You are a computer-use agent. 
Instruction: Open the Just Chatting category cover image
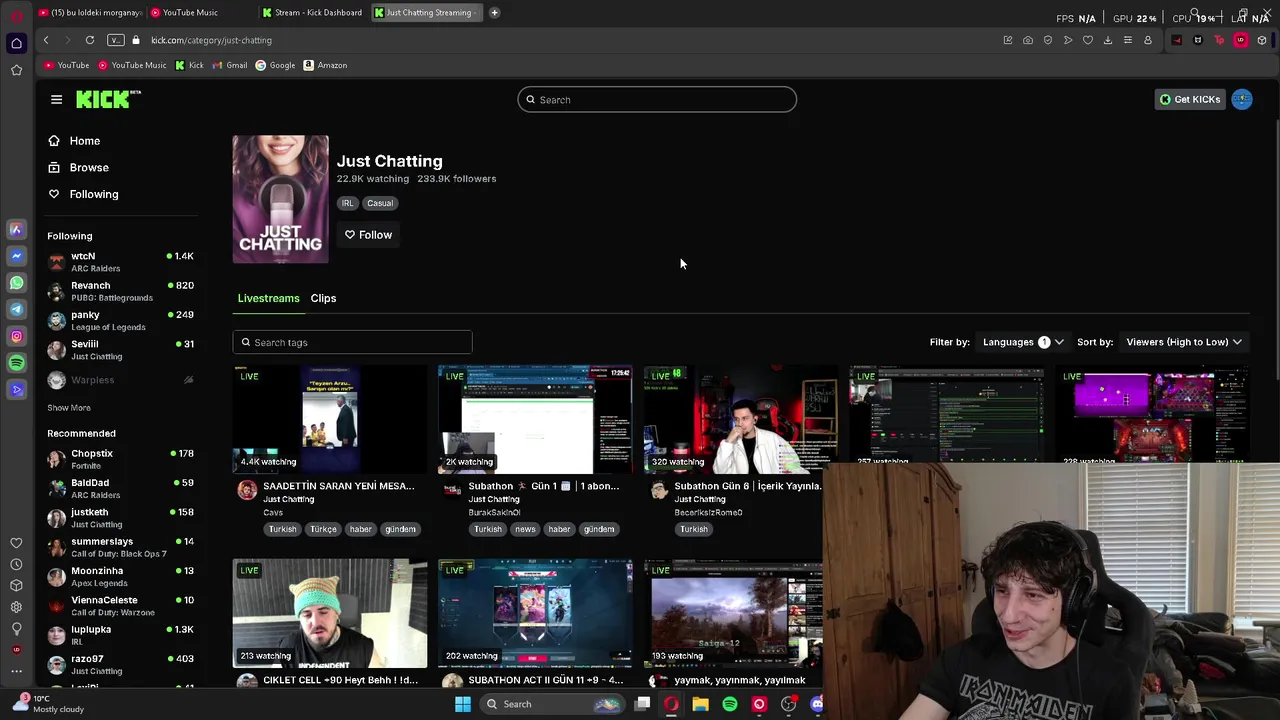(280, 199)
